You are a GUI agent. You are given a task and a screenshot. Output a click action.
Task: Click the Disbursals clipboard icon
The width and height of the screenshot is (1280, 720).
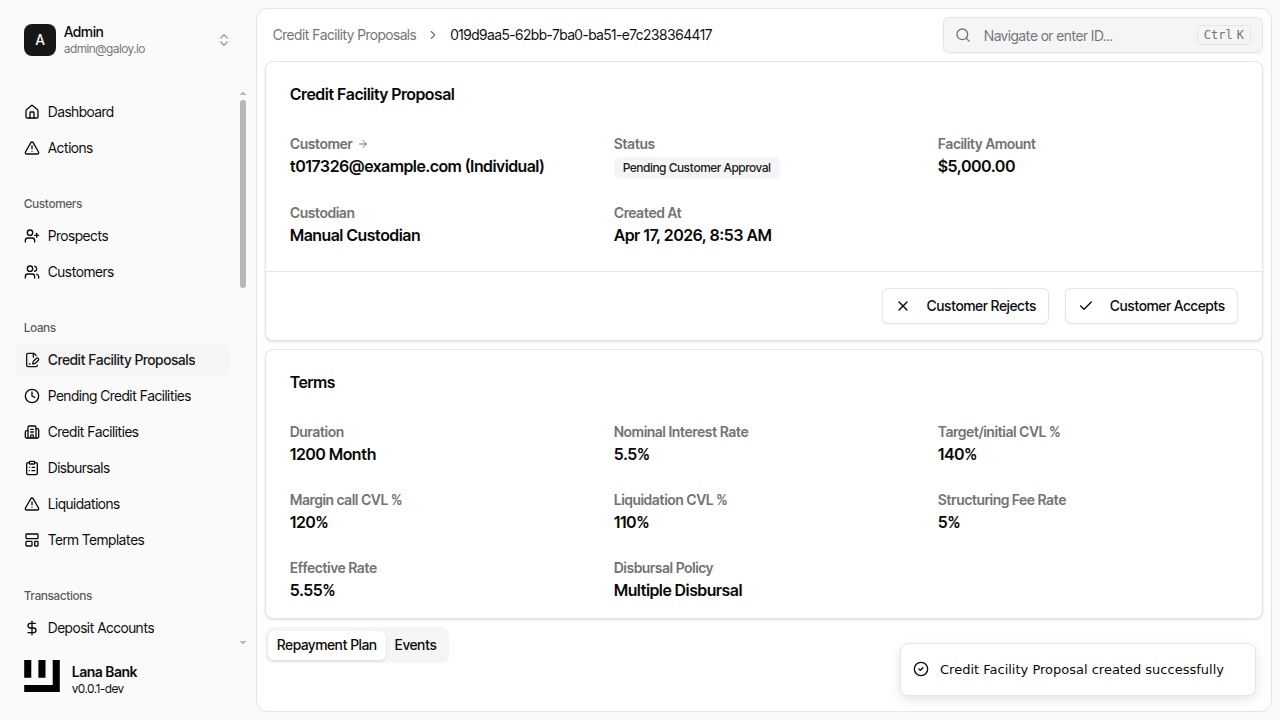coord(32,468)
